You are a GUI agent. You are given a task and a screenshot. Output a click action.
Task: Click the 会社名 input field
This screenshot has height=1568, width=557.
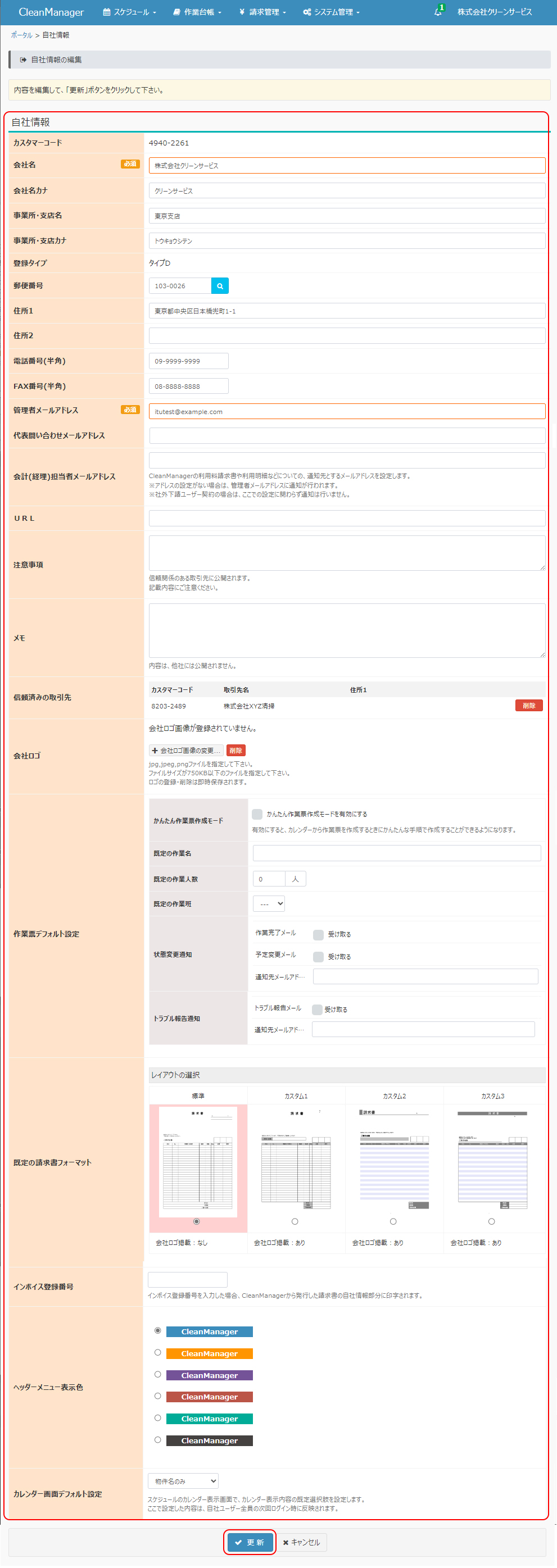(x=347, y=166)
